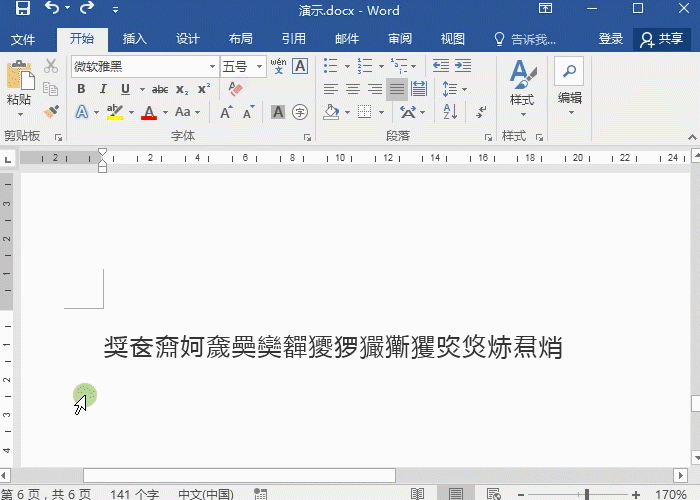
Task: Open the Find/Editing magnifier button
Action: coord(569,71)
